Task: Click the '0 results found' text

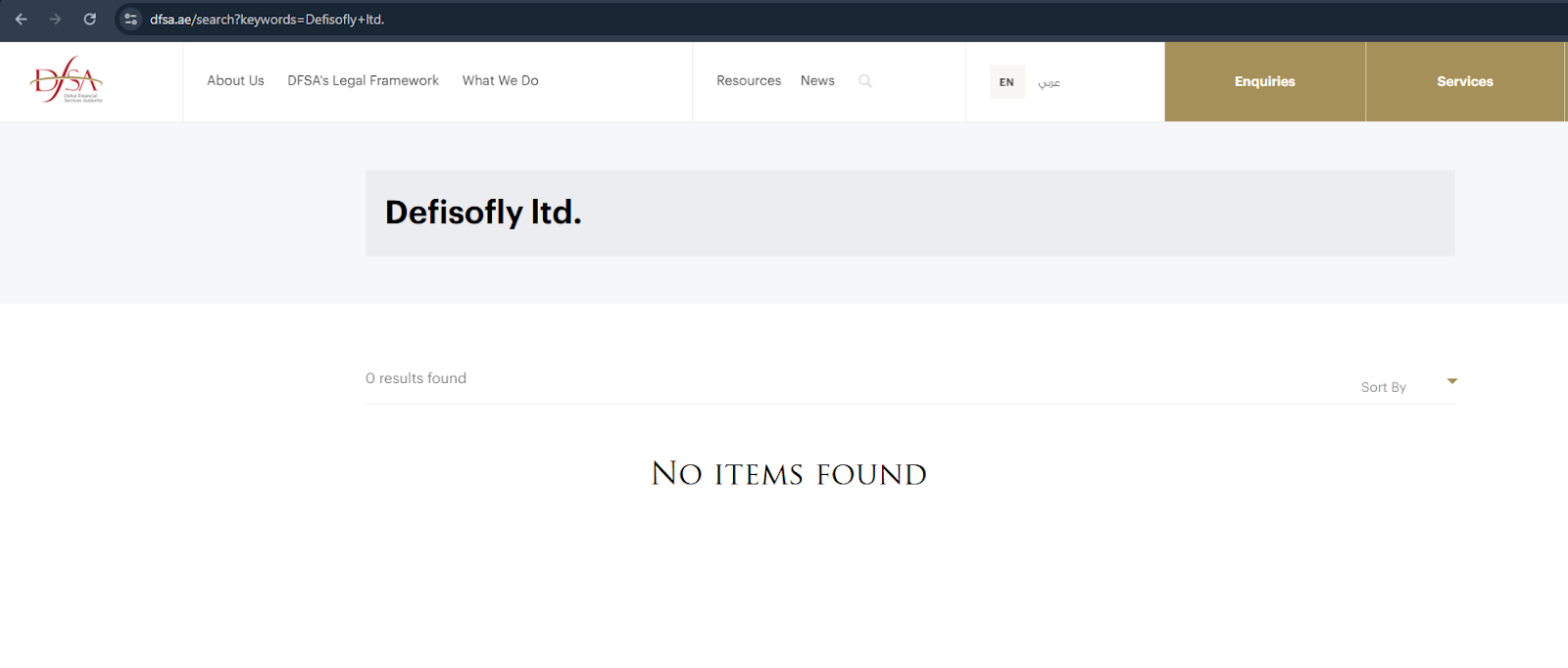Action: point(416,378)
